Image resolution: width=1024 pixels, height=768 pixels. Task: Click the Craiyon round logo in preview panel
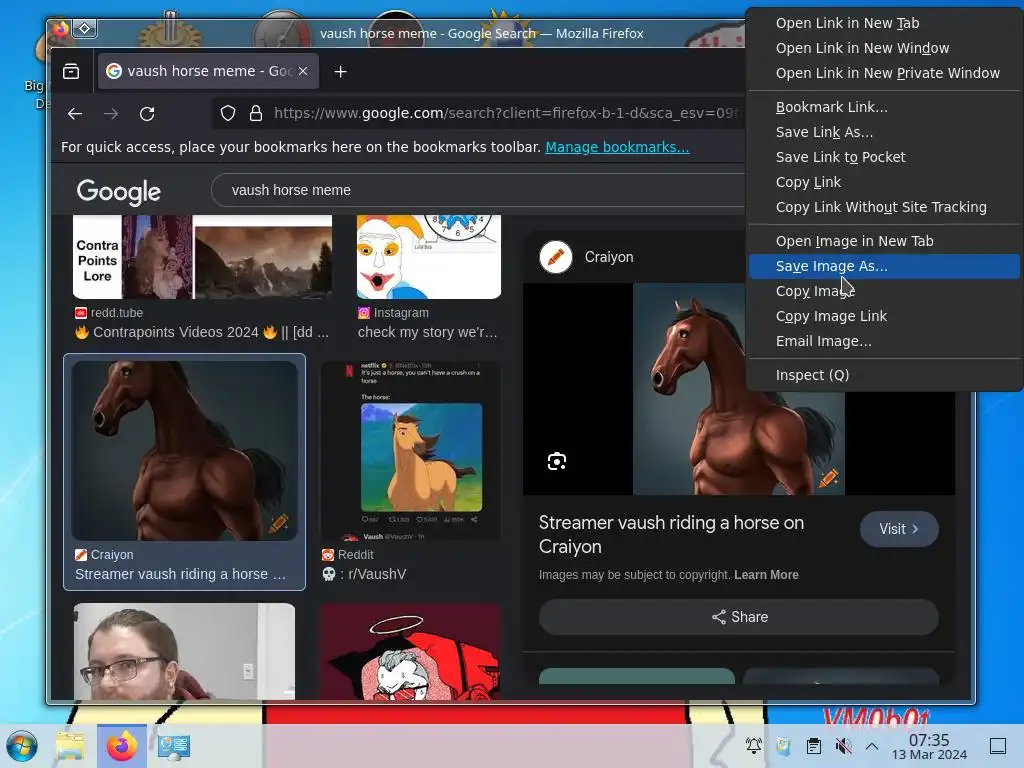[x=556, y=257]
